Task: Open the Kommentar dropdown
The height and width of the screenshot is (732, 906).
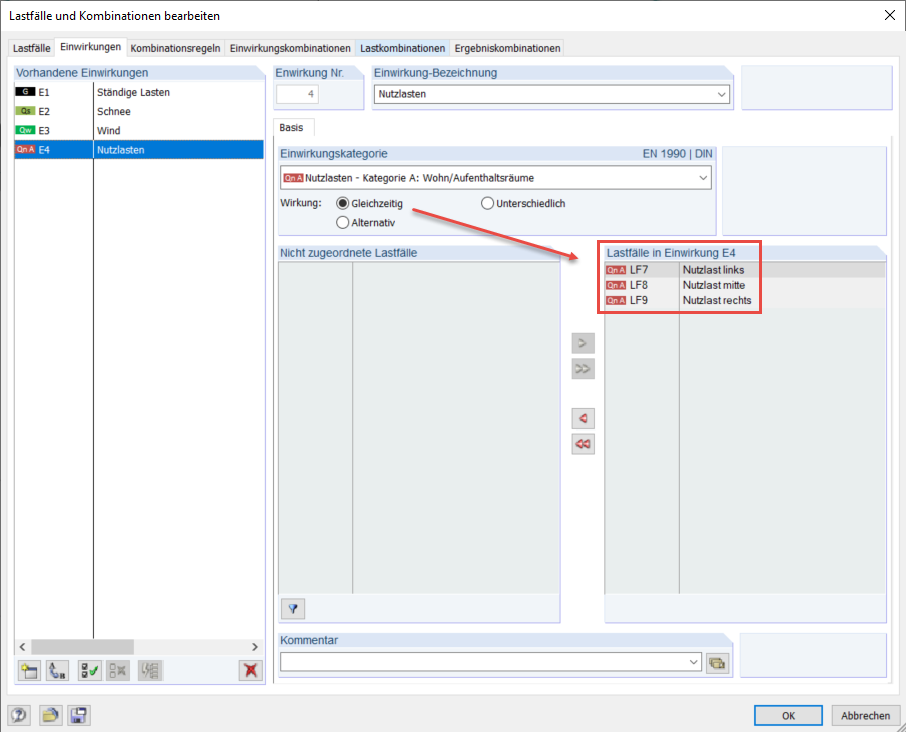Action: click(693, 662)
